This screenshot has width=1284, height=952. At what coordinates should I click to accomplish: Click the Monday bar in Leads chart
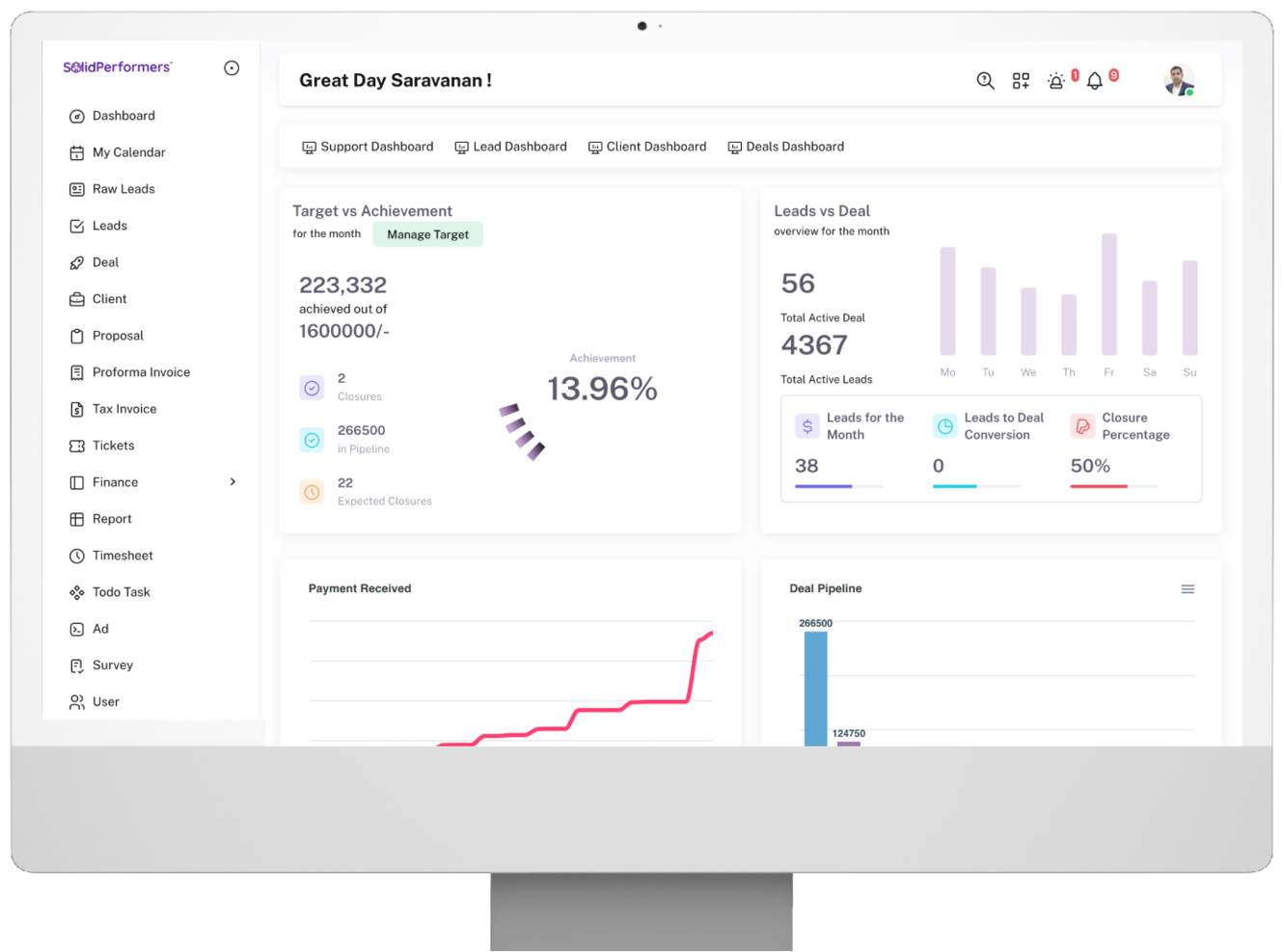948,301
